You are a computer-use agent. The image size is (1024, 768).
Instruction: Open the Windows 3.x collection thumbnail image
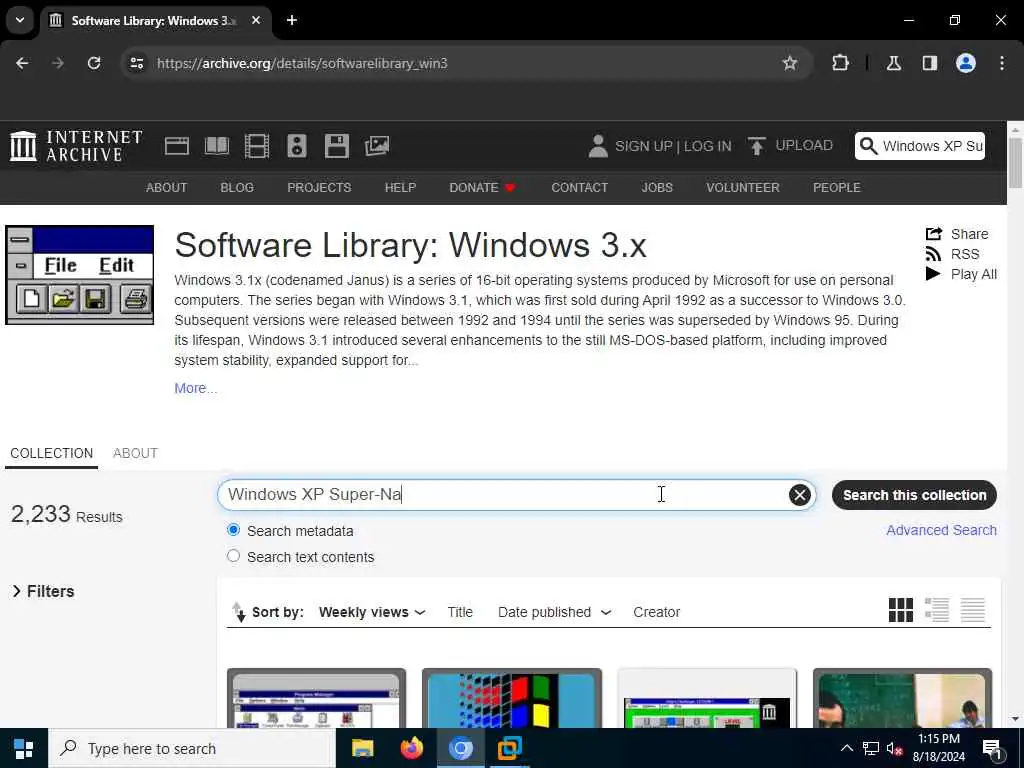[79, 275]
